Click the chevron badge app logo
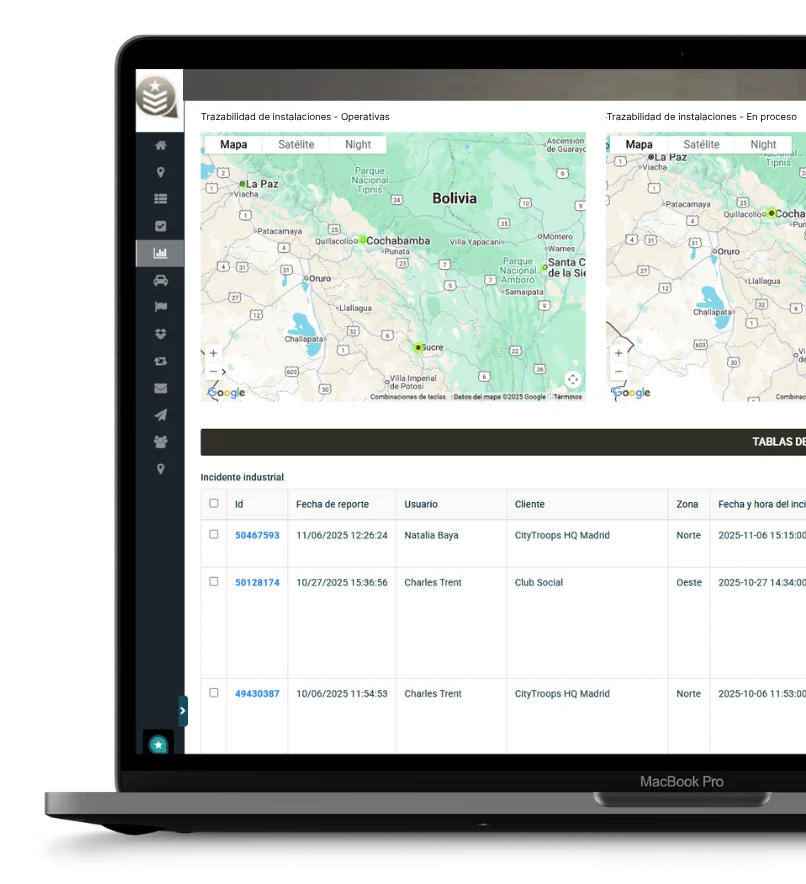Screen dimensions: 806x884 pos(157,97)
